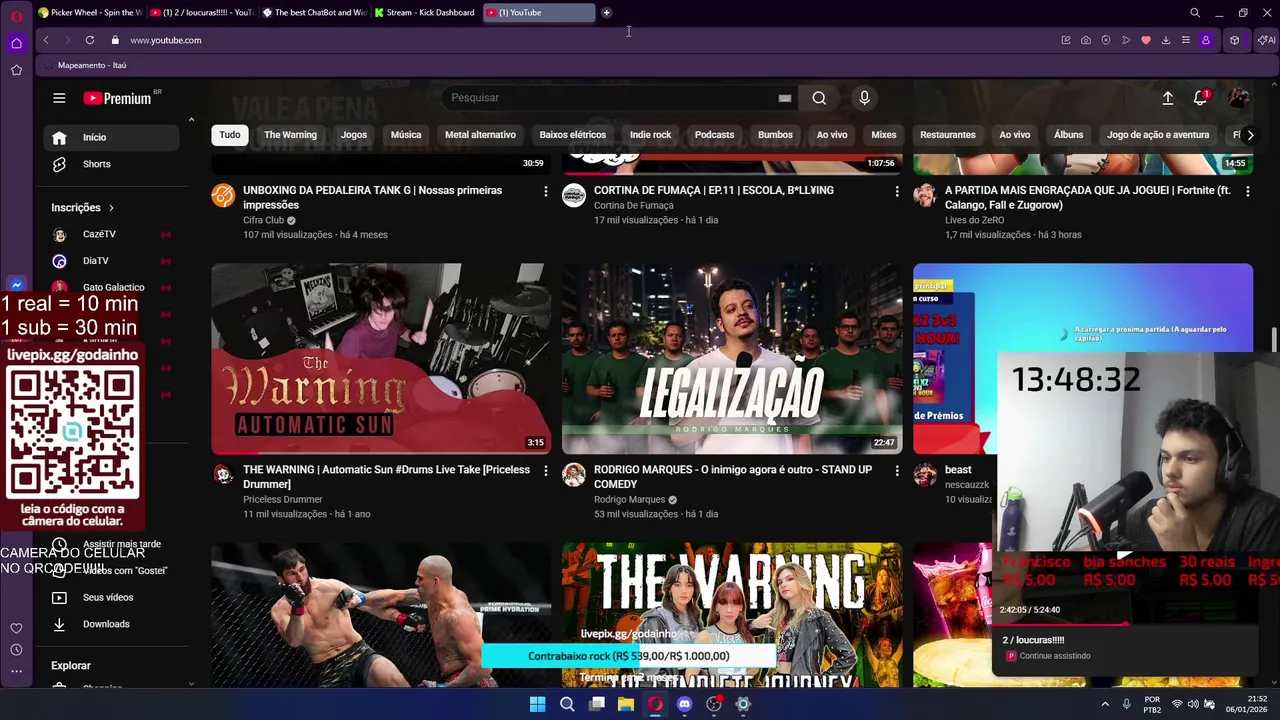The image size is (1280, 720).
Task: Open options for CORTINA DE FUMAÇA video
Action: (x=896, y=191)
